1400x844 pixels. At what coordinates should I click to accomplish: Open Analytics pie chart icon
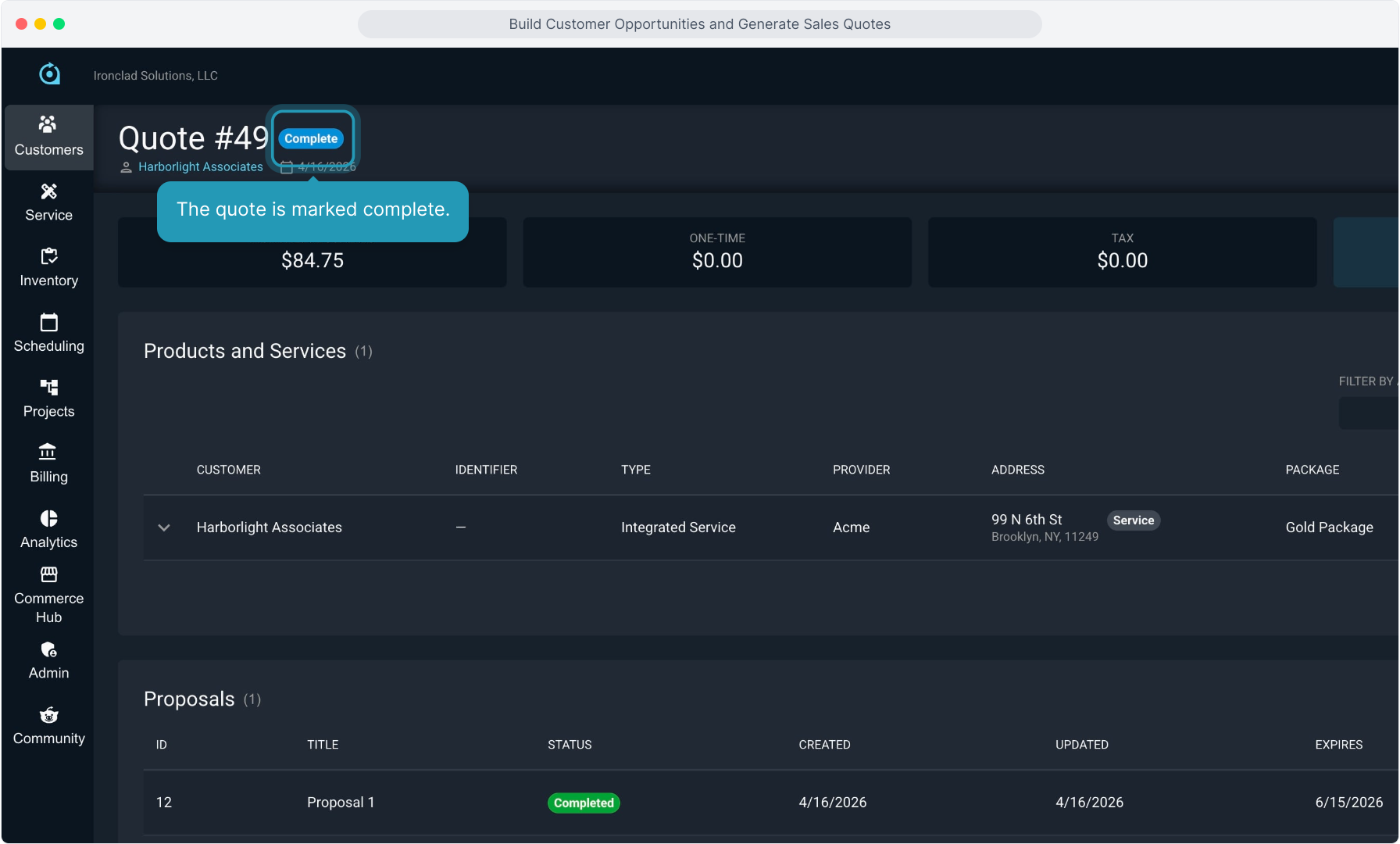(x=48, y=518)
